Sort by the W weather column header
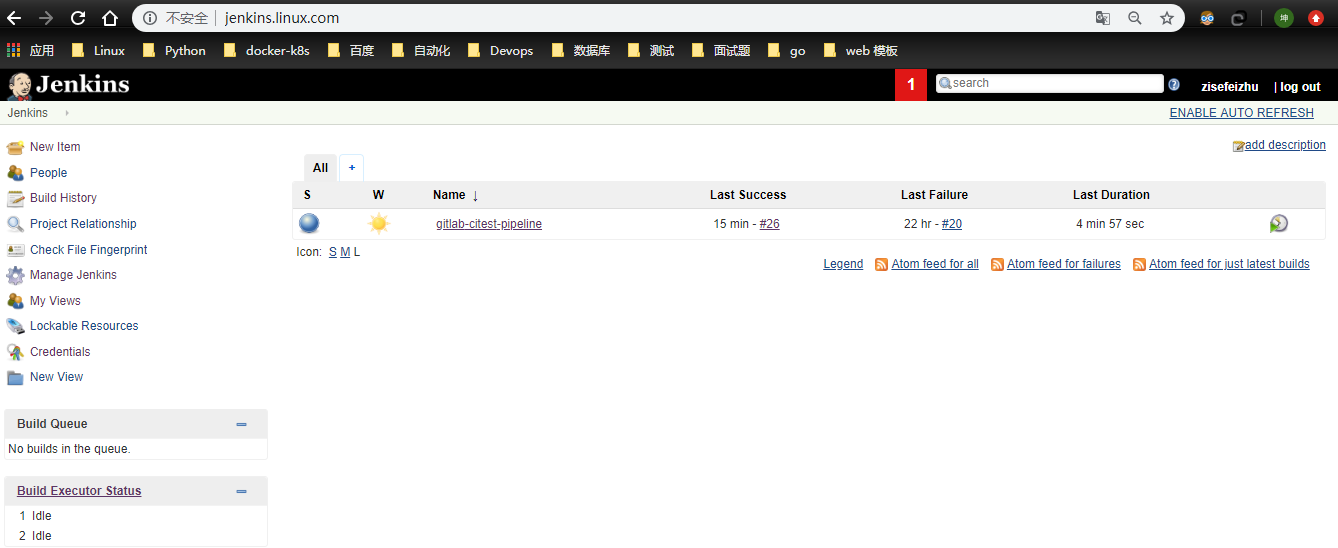 point(378,195)
